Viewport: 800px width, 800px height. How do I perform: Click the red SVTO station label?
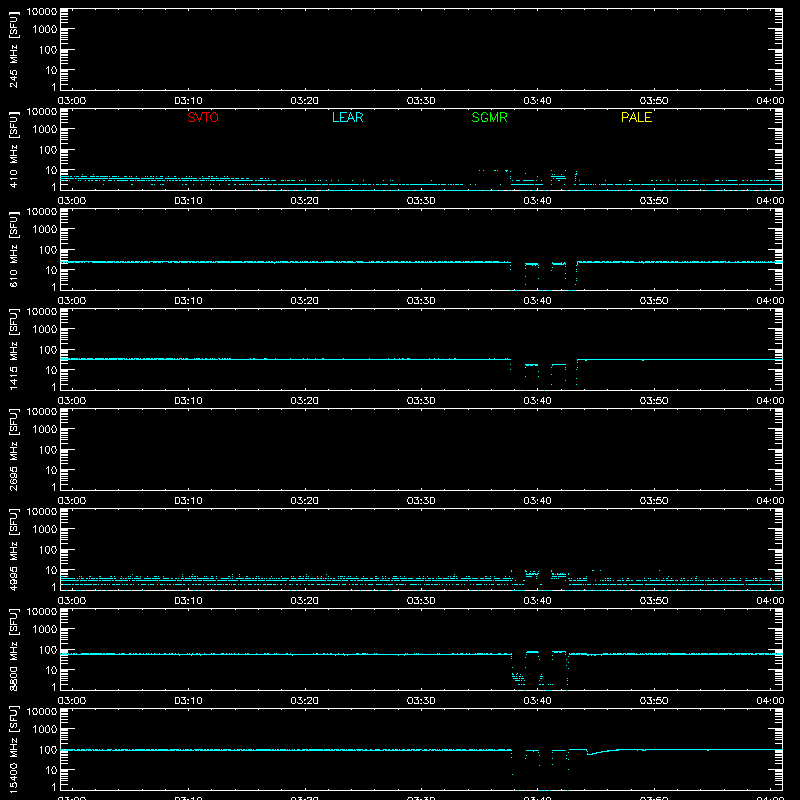[x=203, y=117]
